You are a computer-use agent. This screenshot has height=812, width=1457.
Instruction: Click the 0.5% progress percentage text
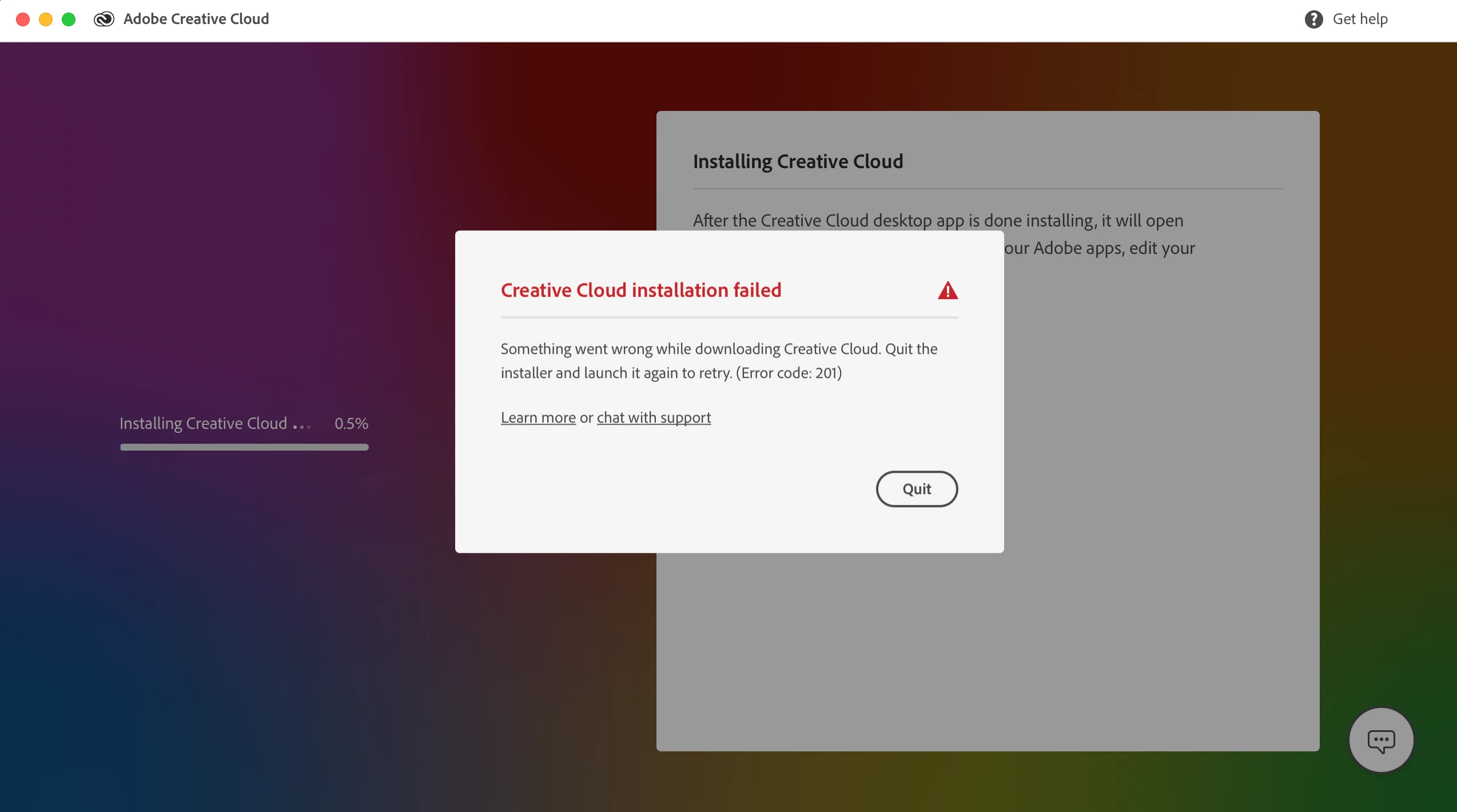point(351,424)
